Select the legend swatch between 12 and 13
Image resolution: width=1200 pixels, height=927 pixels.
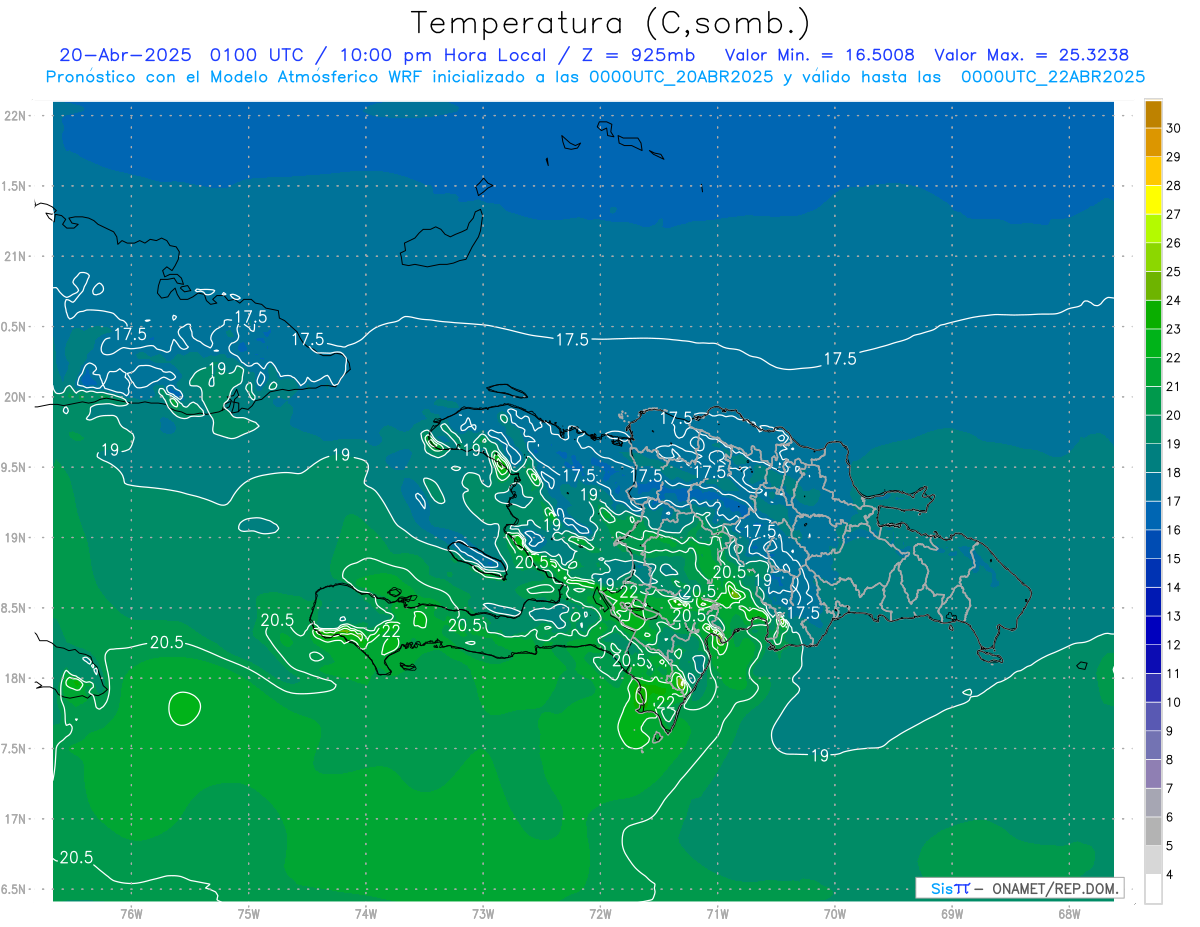[x=1153, y=630]
